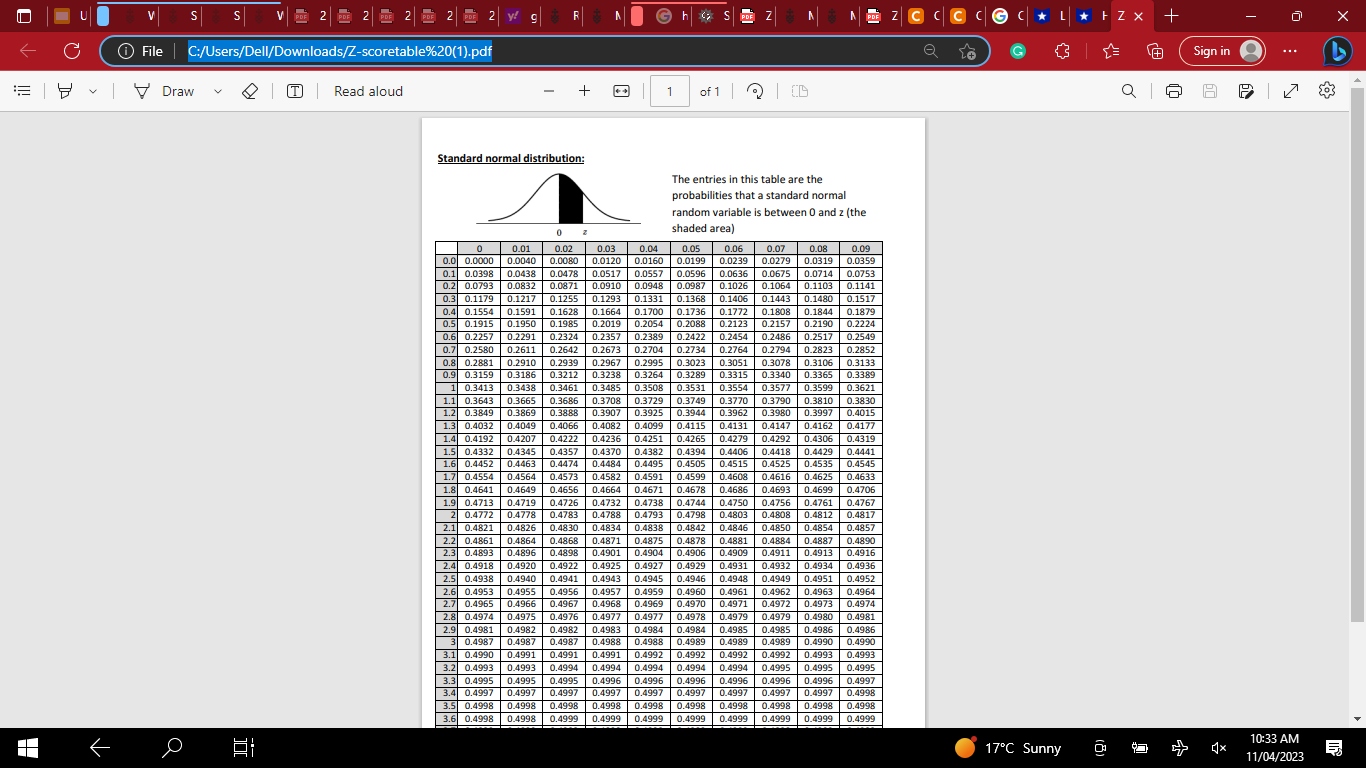Expand the Draw tool options chevron
The height and width of the screenshot is (768, 1366).
pyautogui.click(x=218, y=91)
